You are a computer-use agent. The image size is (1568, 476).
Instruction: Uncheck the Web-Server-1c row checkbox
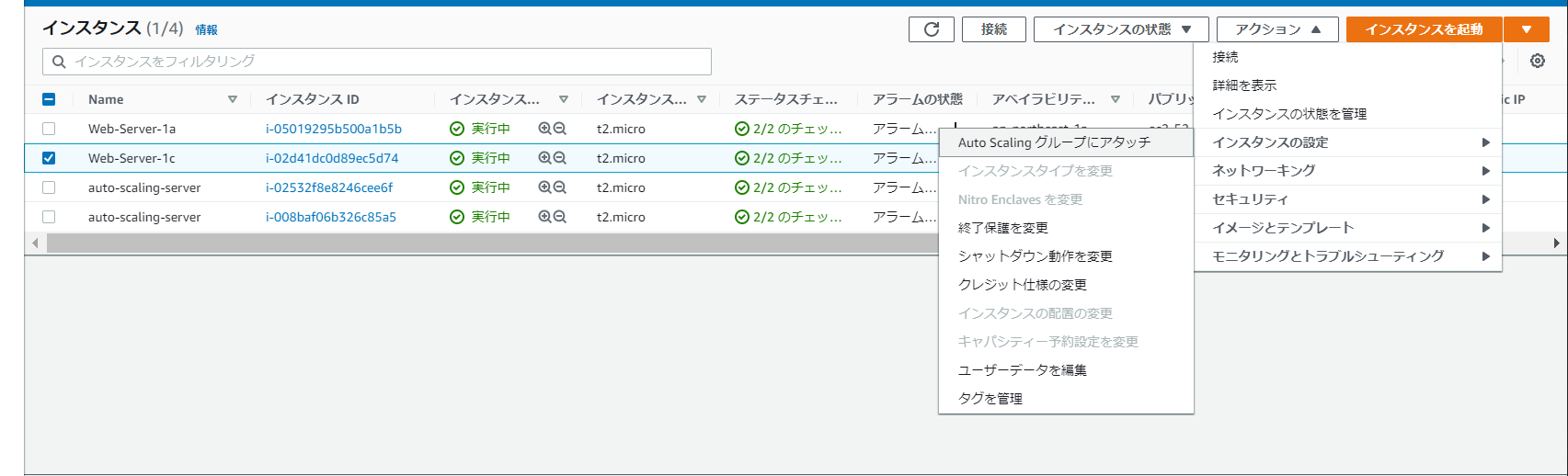[x=49, y=158]
